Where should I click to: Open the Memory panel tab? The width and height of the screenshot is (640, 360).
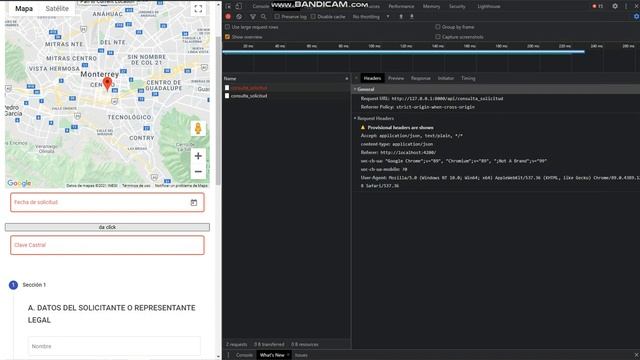click(431, 6)
